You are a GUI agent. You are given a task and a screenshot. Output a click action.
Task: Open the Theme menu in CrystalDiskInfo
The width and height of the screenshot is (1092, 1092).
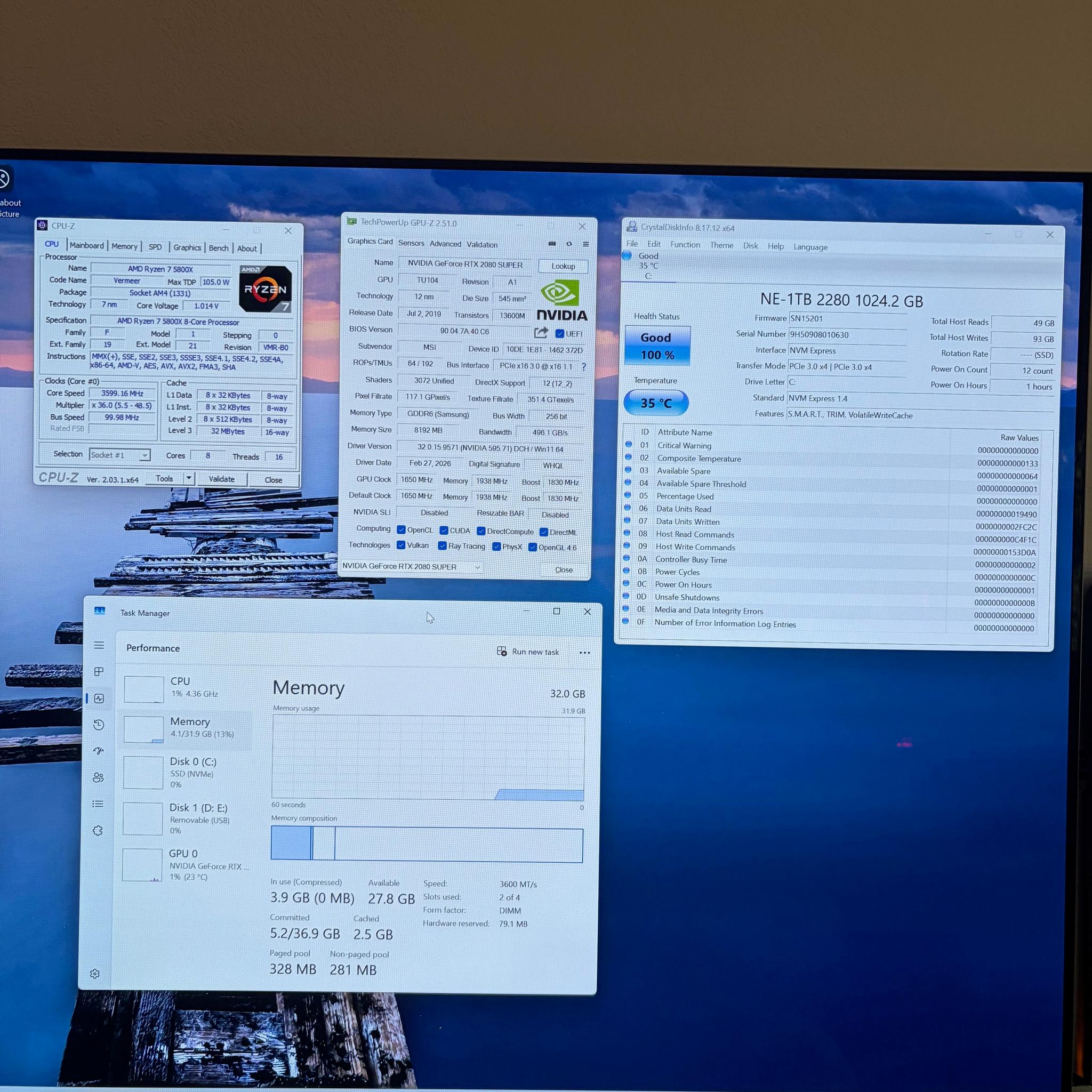(x=721, y=245)
